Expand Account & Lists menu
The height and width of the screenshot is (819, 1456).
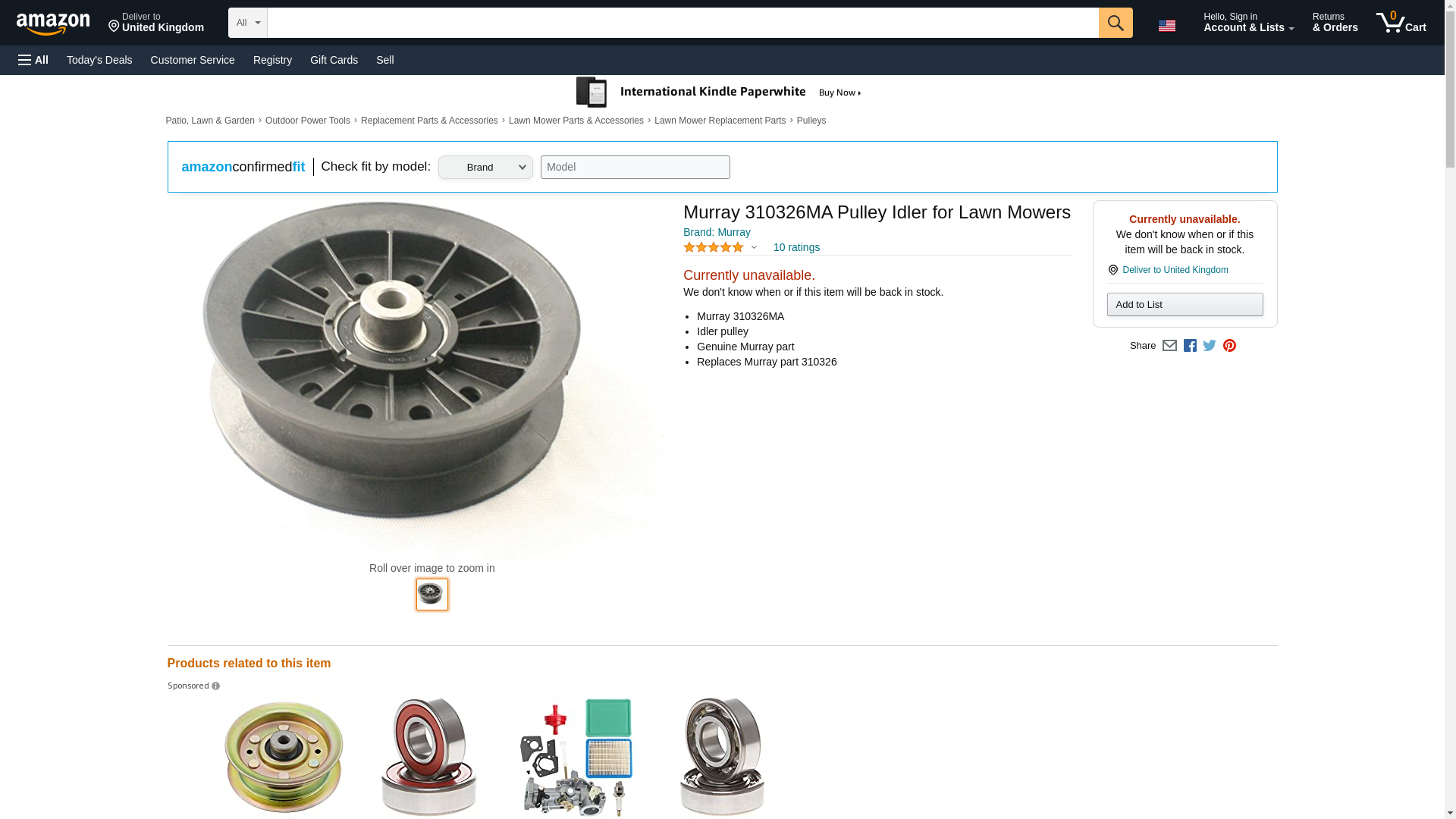[1248, 23]
